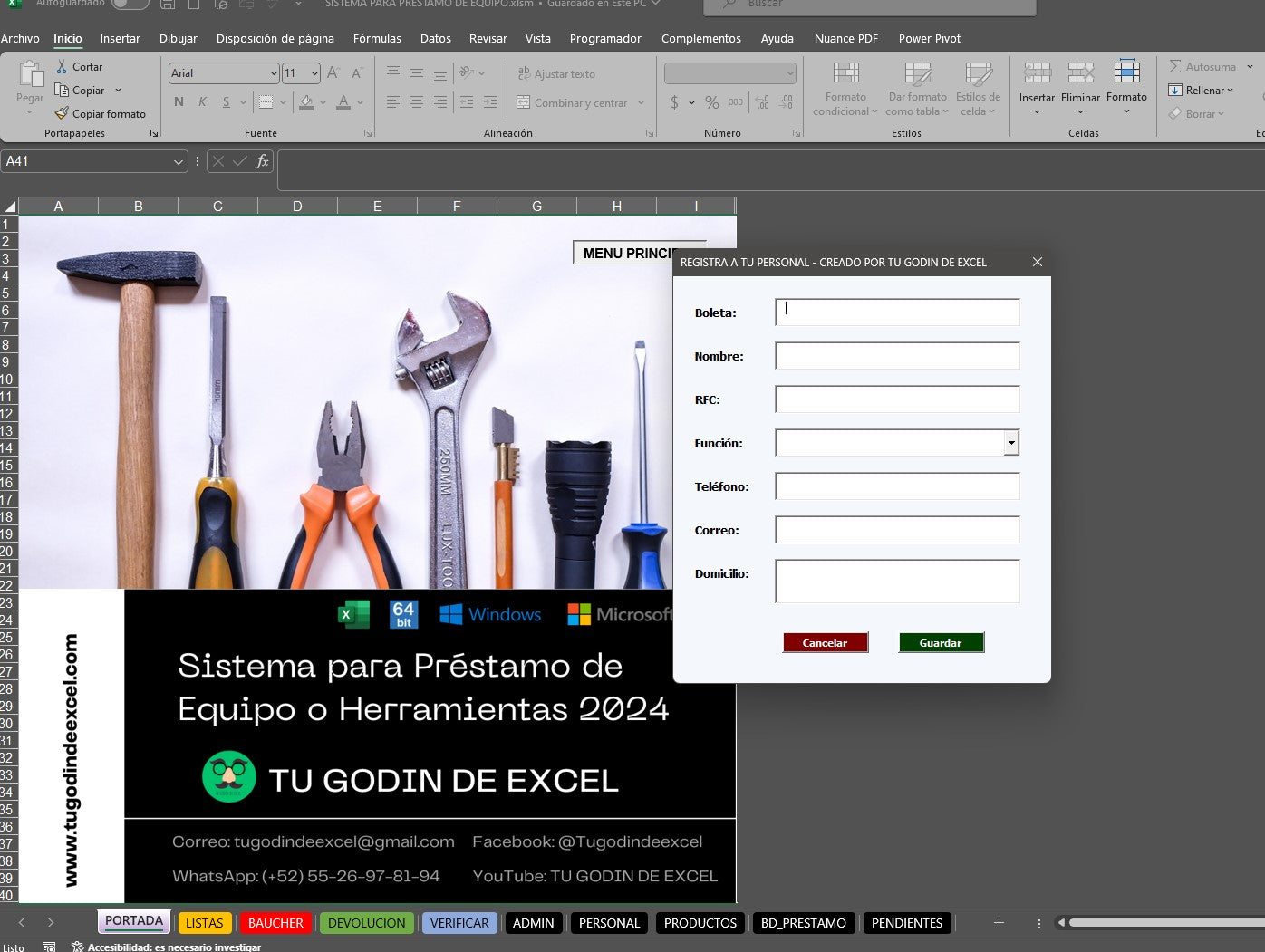Screen dimensions: 1265x952
Task: Decrease decimal places icon
Action: (786, 102)
